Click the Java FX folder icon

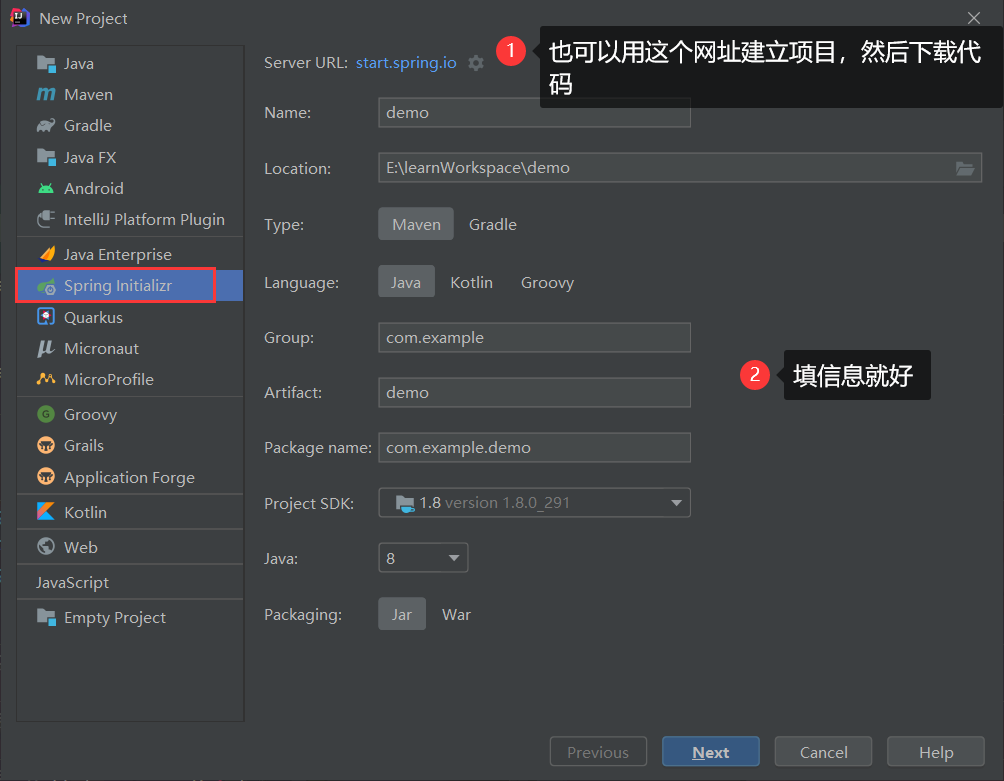(46, 157)
